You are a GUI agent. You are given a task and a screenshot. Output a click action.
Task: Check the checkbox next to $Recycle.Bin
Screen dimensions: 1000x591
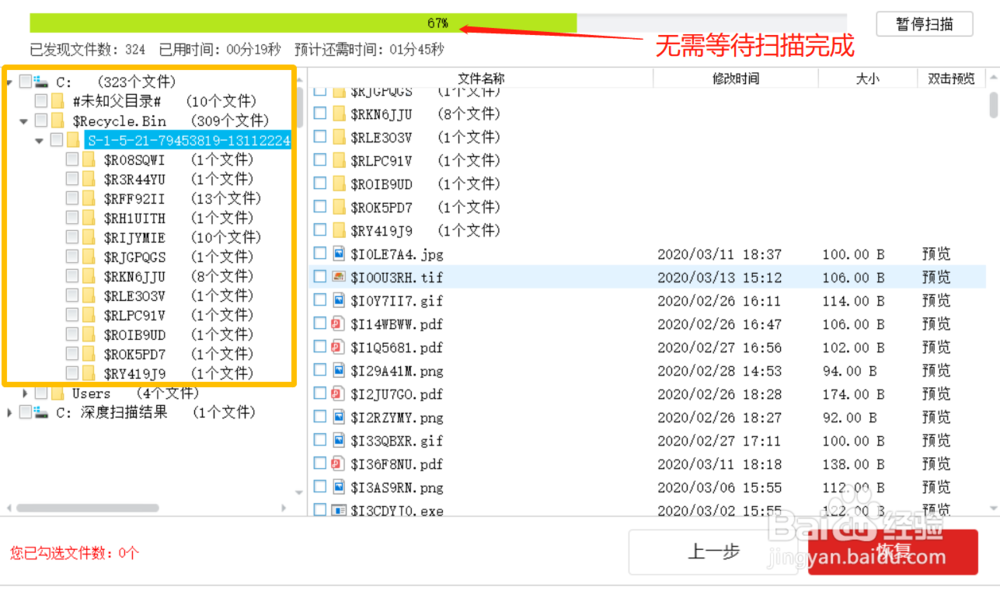coord(38,120)
